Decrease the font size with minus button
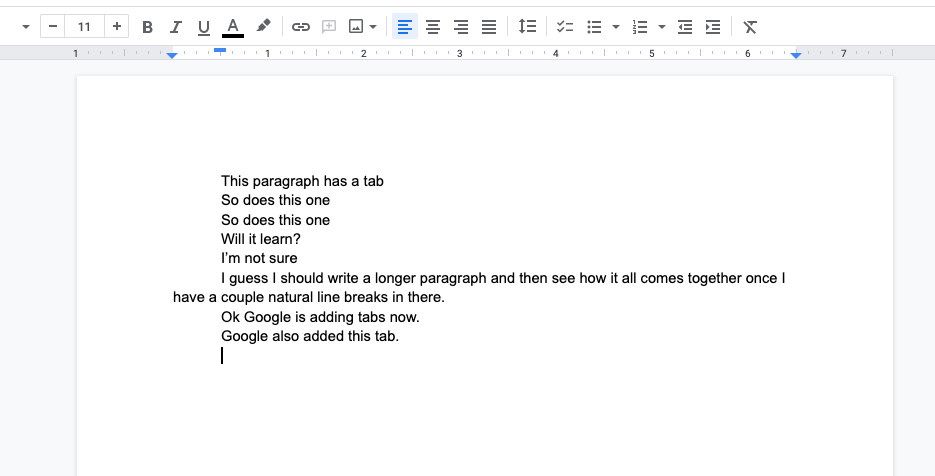The width and height of the screenshot is (935, 476). point(52,26)
